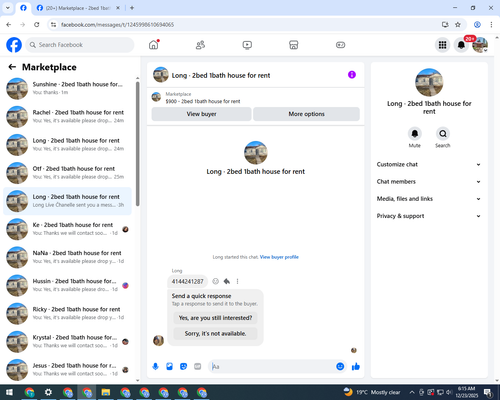Reload the page with the refresh icon

click(37, 25)
